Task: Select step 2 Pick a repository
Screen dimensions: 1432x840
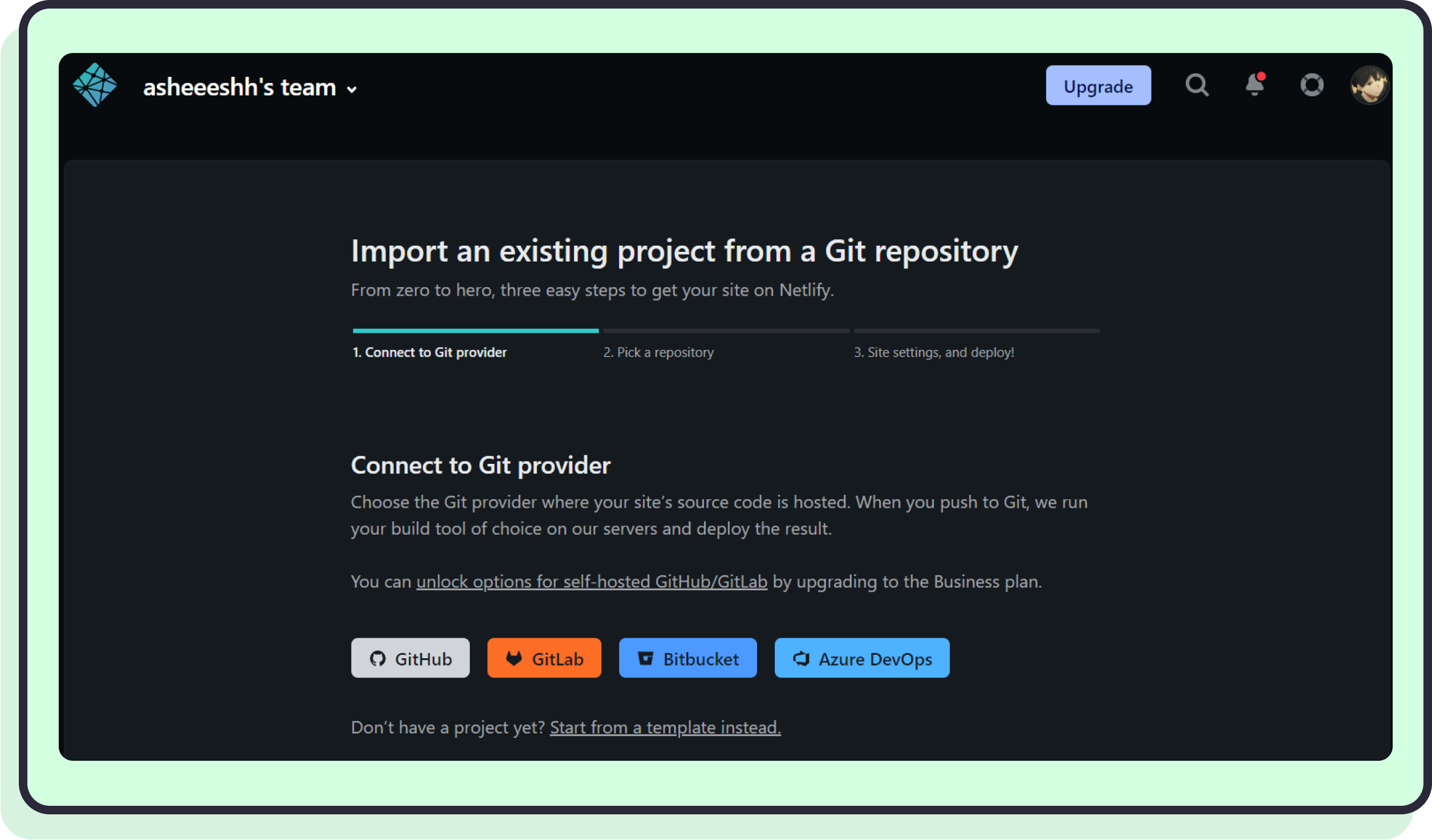Action: pos(658,352)
